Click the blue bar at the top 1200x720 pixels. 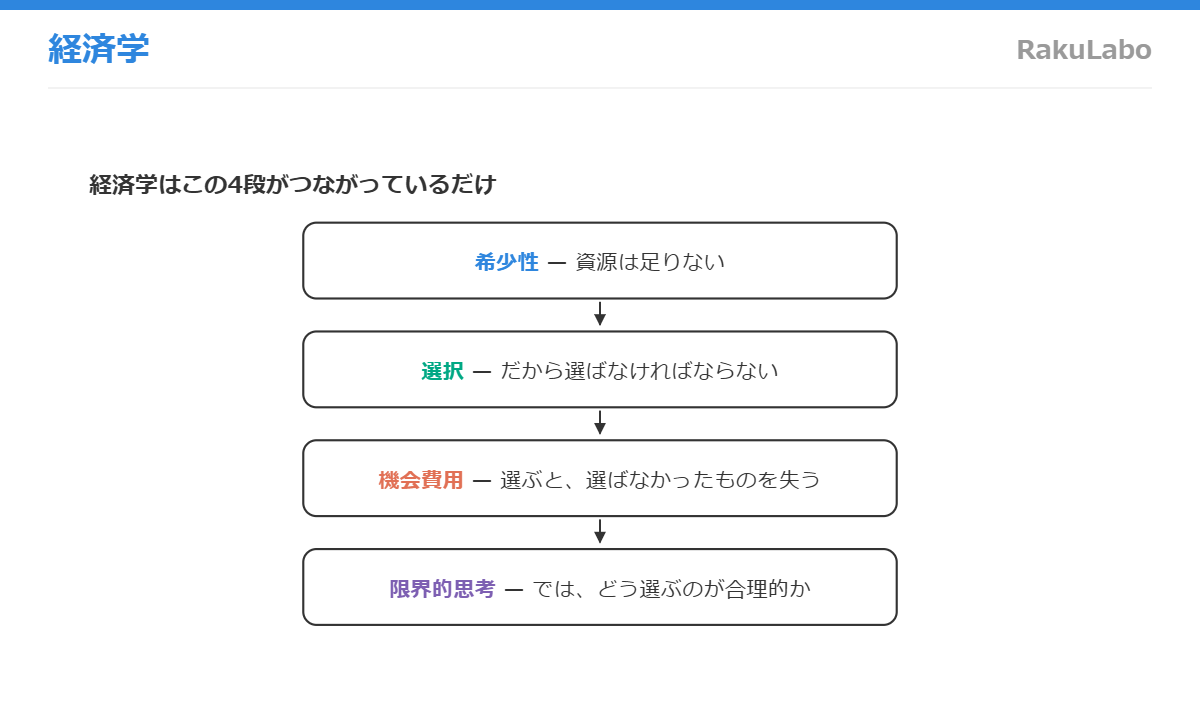[x=600, y=5]
